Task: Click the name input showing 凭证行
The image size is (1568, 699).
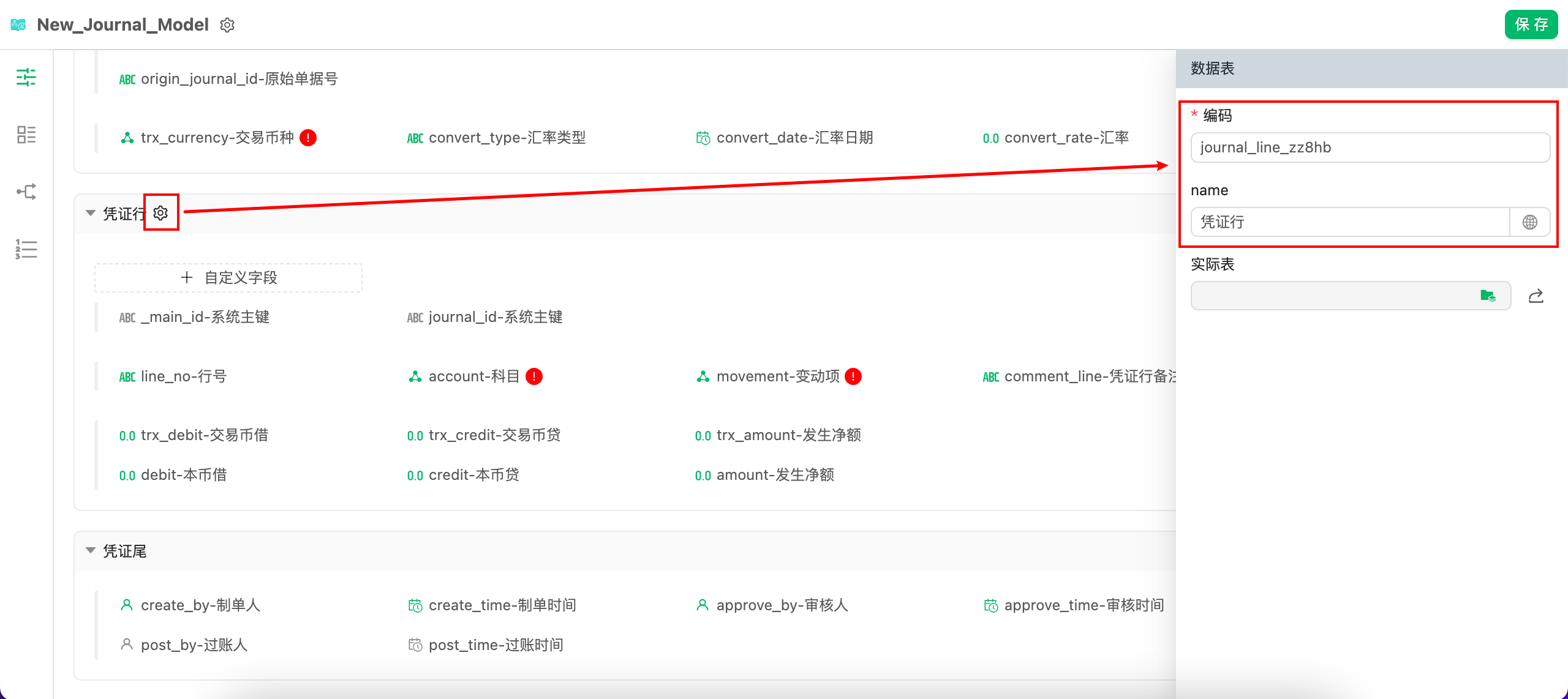Action: click(1349, 222)
